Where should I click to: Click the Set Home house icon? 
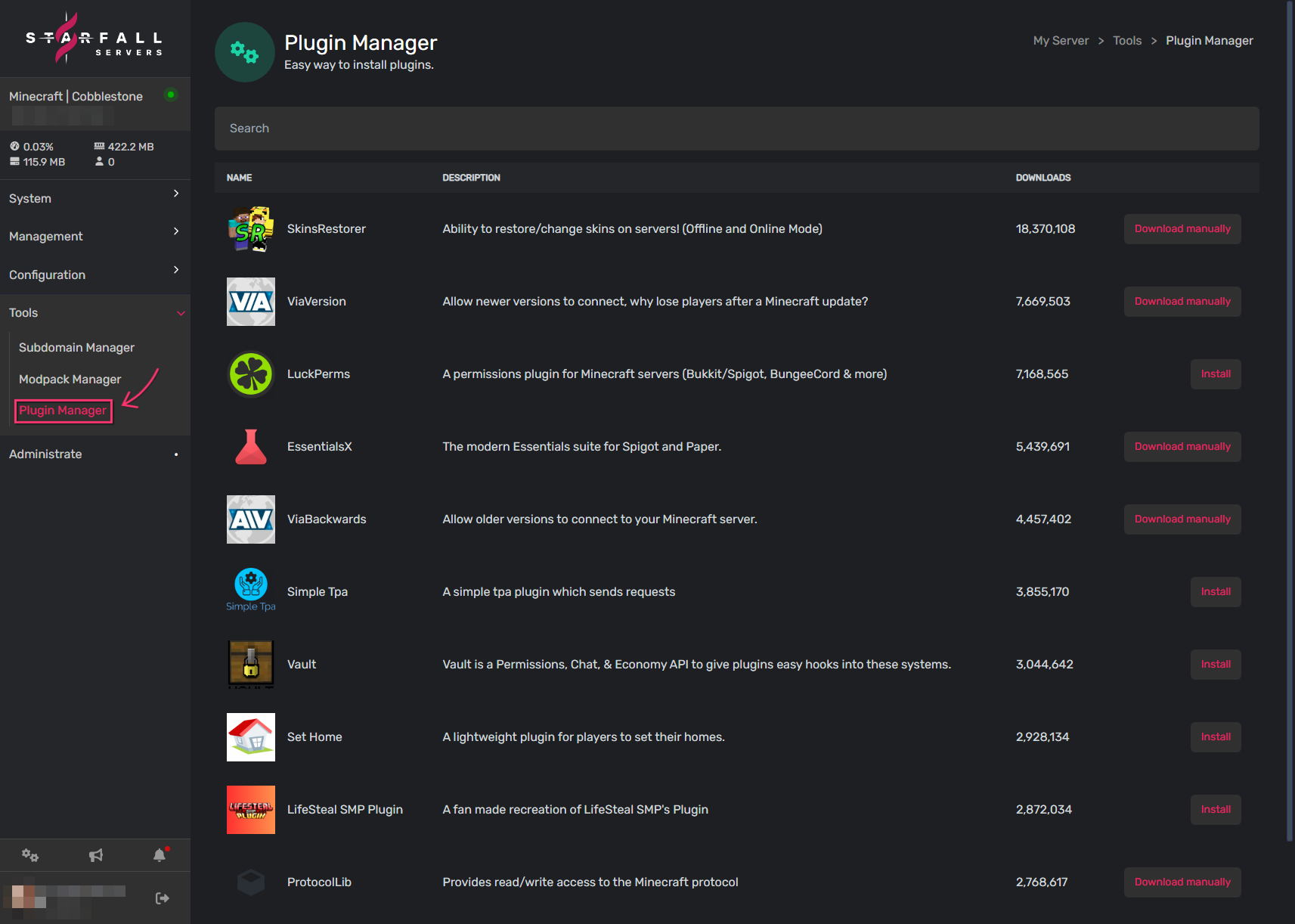click(251, 737)
